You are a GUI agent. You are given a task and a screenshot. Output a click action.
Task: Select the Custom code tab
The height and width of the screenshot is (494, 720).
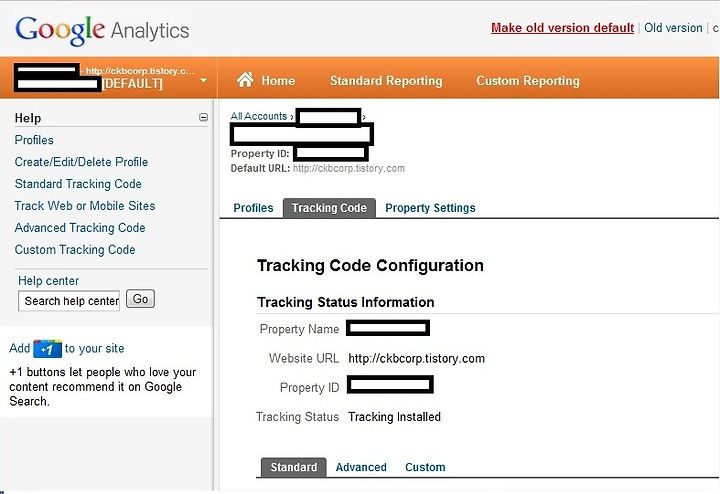[x=425, y=467]
